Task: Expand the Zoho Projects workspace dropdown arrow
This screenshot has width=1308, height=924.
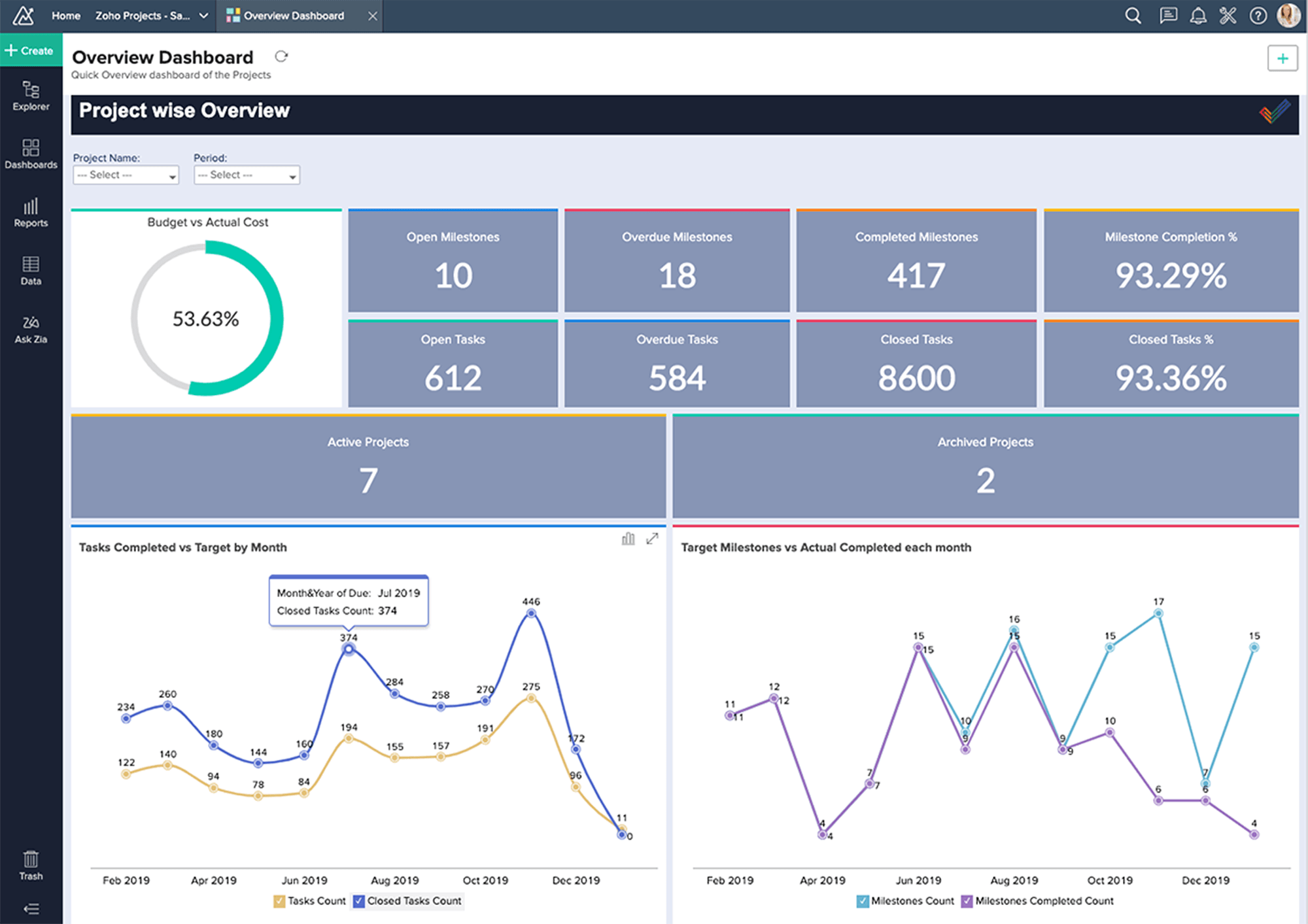Action: click(203, 16)
